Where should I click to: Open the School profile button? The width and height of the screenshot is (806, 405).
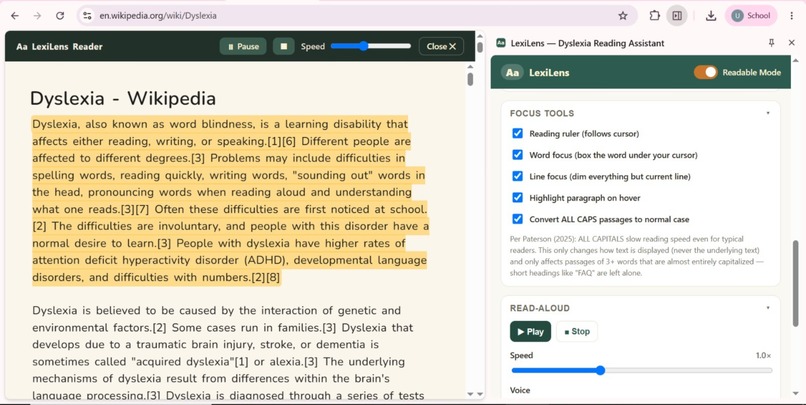pos(751,16)
